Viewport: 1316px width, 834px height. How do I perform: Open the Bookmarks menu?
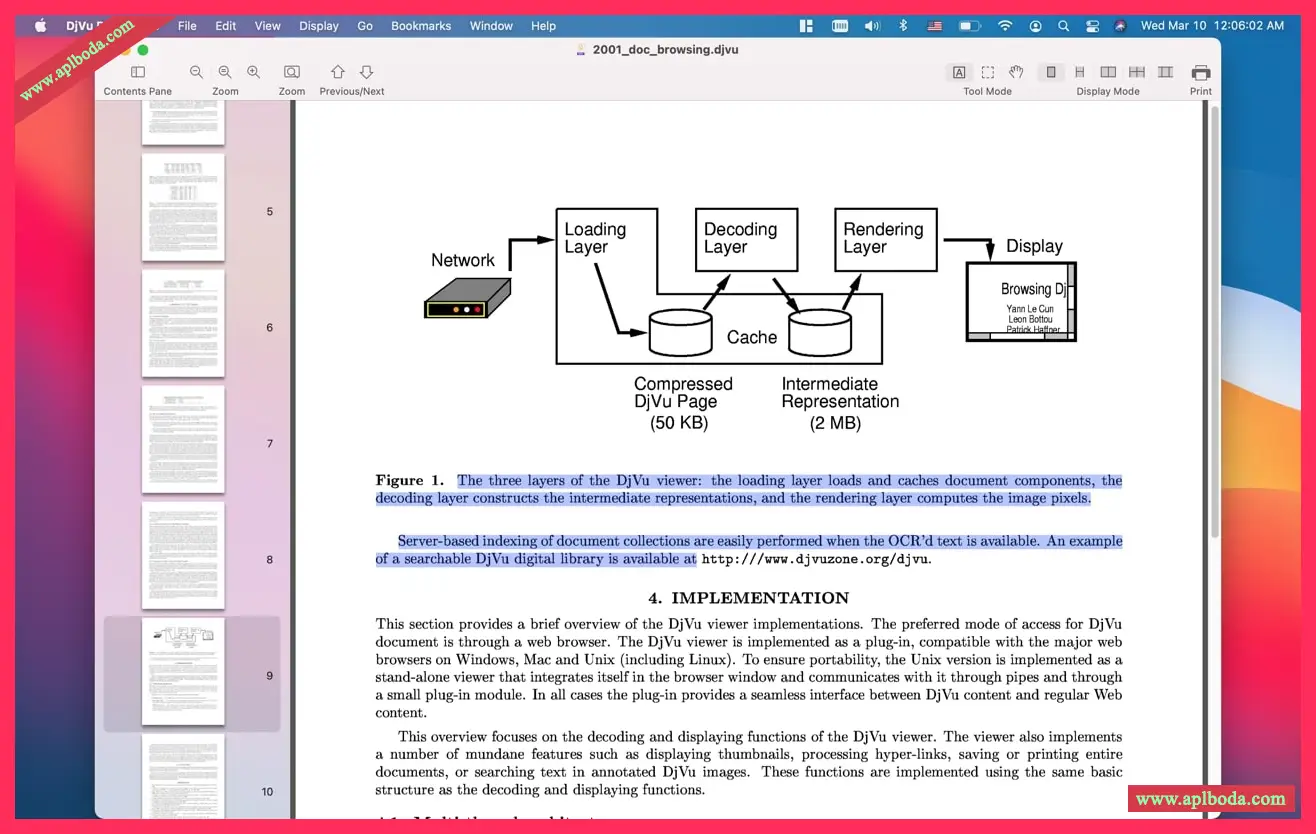421,26
